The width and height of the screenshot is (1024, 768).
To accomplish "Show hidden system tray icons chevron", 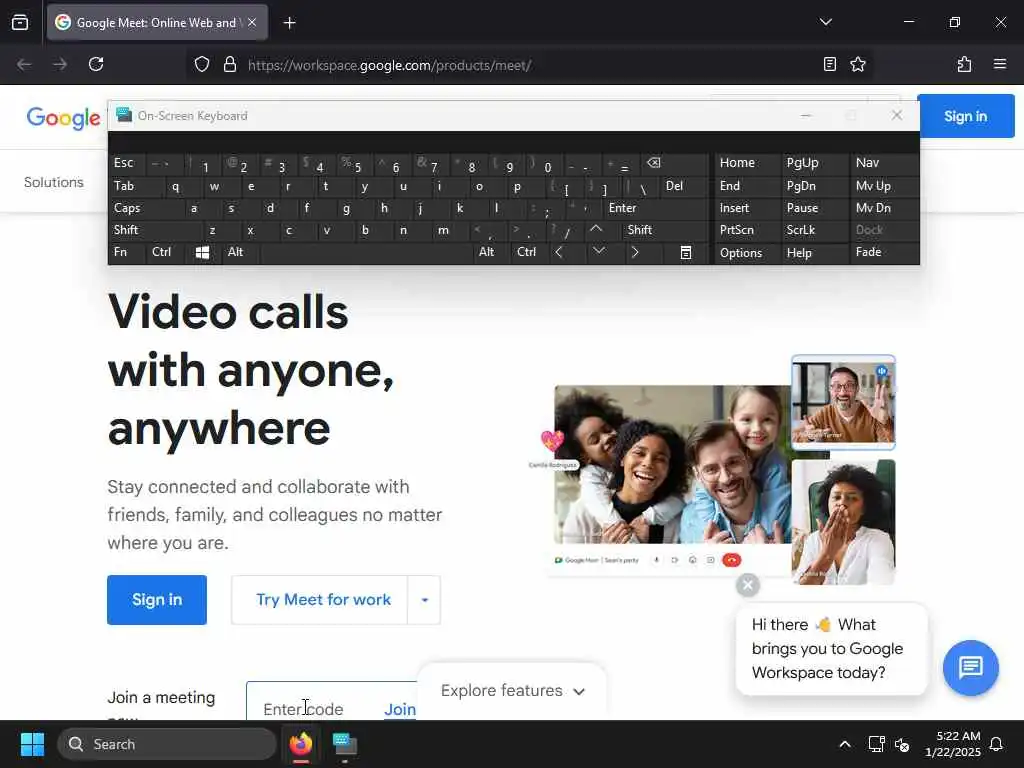I will (844, 744).
